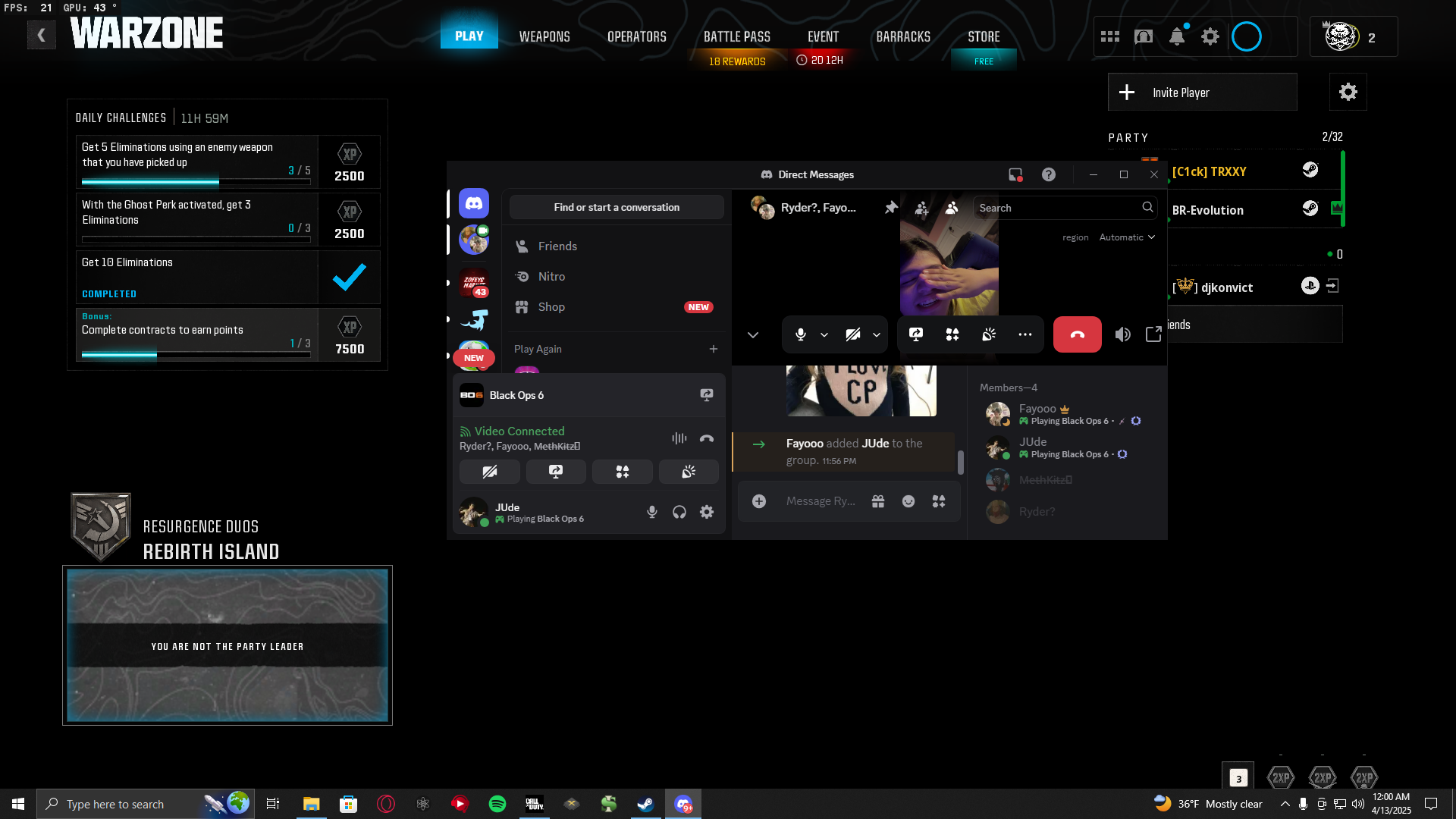Open the STORE tab
The height and width of the screenshot is (819, 1456).
pos(984,36)
